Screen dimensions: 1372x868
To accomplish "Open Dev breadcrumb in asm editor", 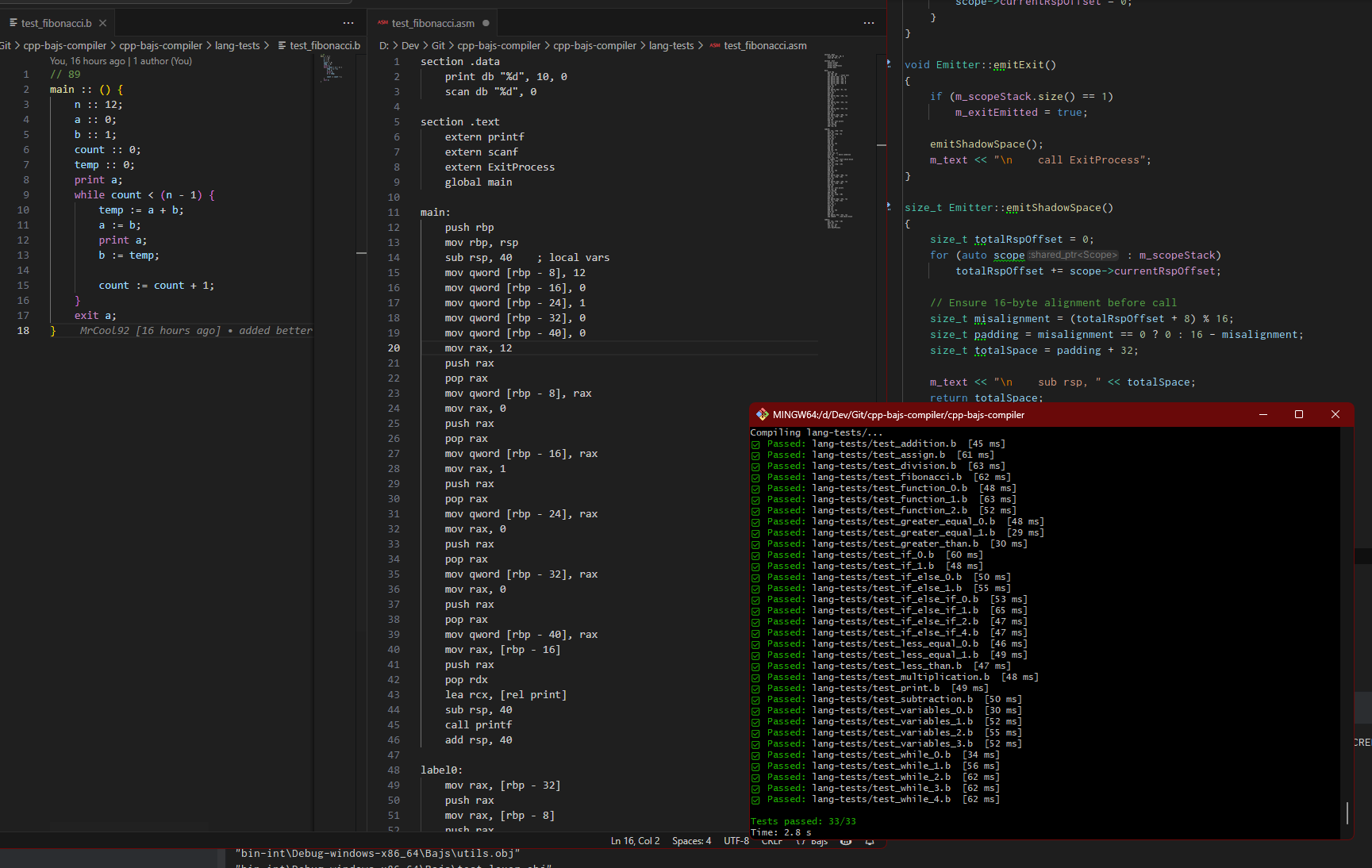I will (410, 45).
